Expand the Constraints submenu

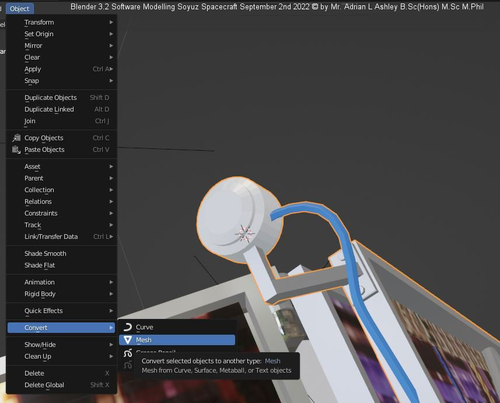coord(61,213)
